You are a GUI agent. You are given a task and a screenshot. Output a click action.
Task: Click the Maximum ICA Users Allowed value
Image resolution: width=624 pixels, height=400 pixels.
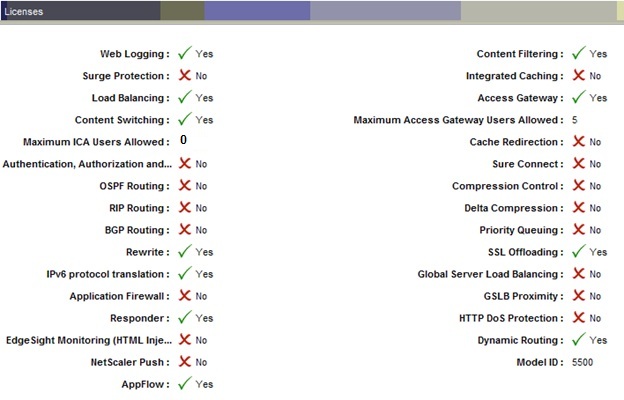coord(184,141)
